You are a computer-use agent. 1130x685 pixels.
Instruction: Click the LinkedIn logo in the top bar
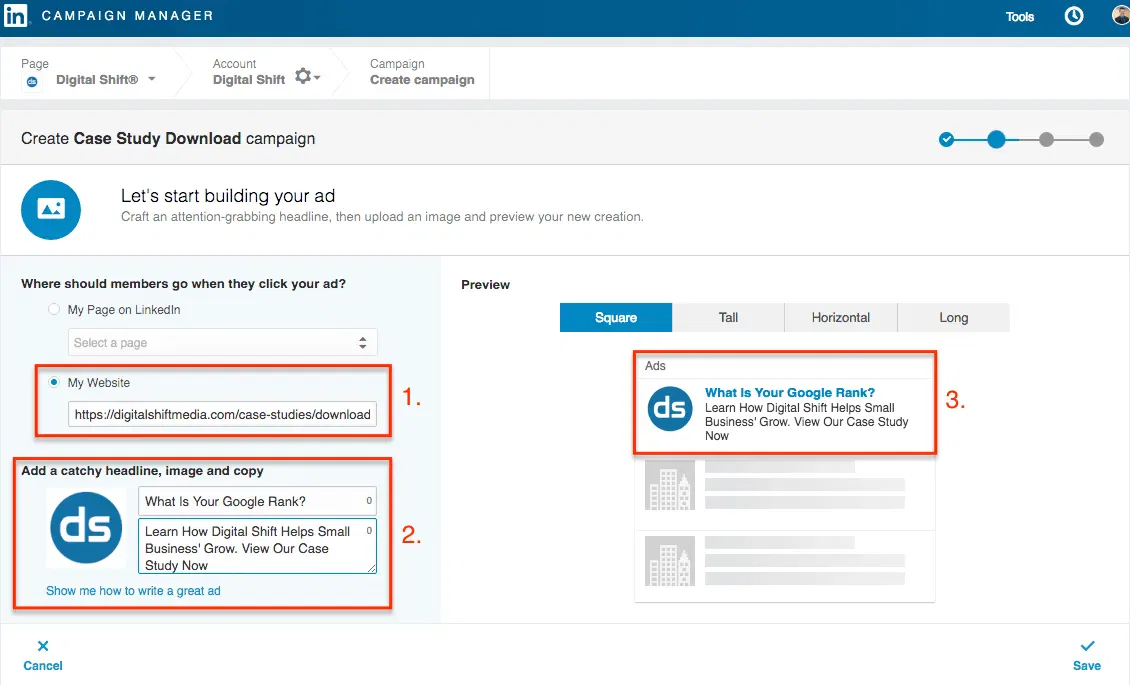click(x=16, y=15)
